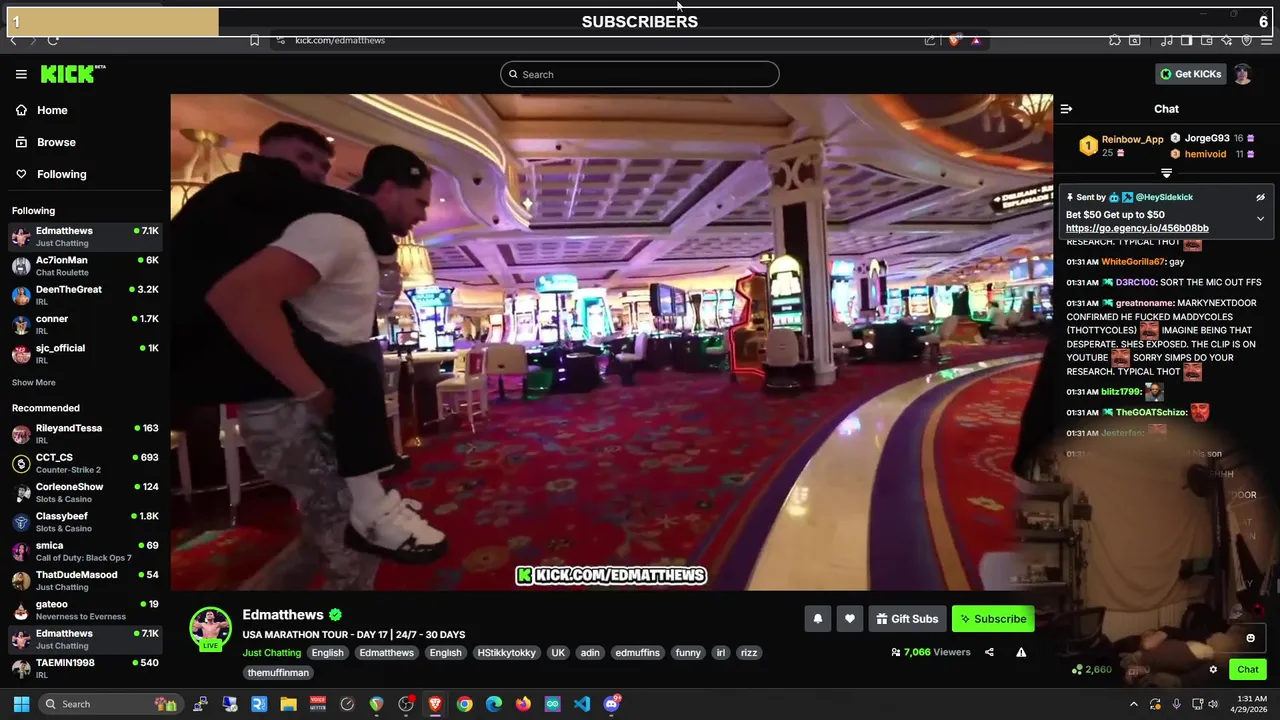Click Reinbow_App in gift leaderboard

click(1132, 139)
